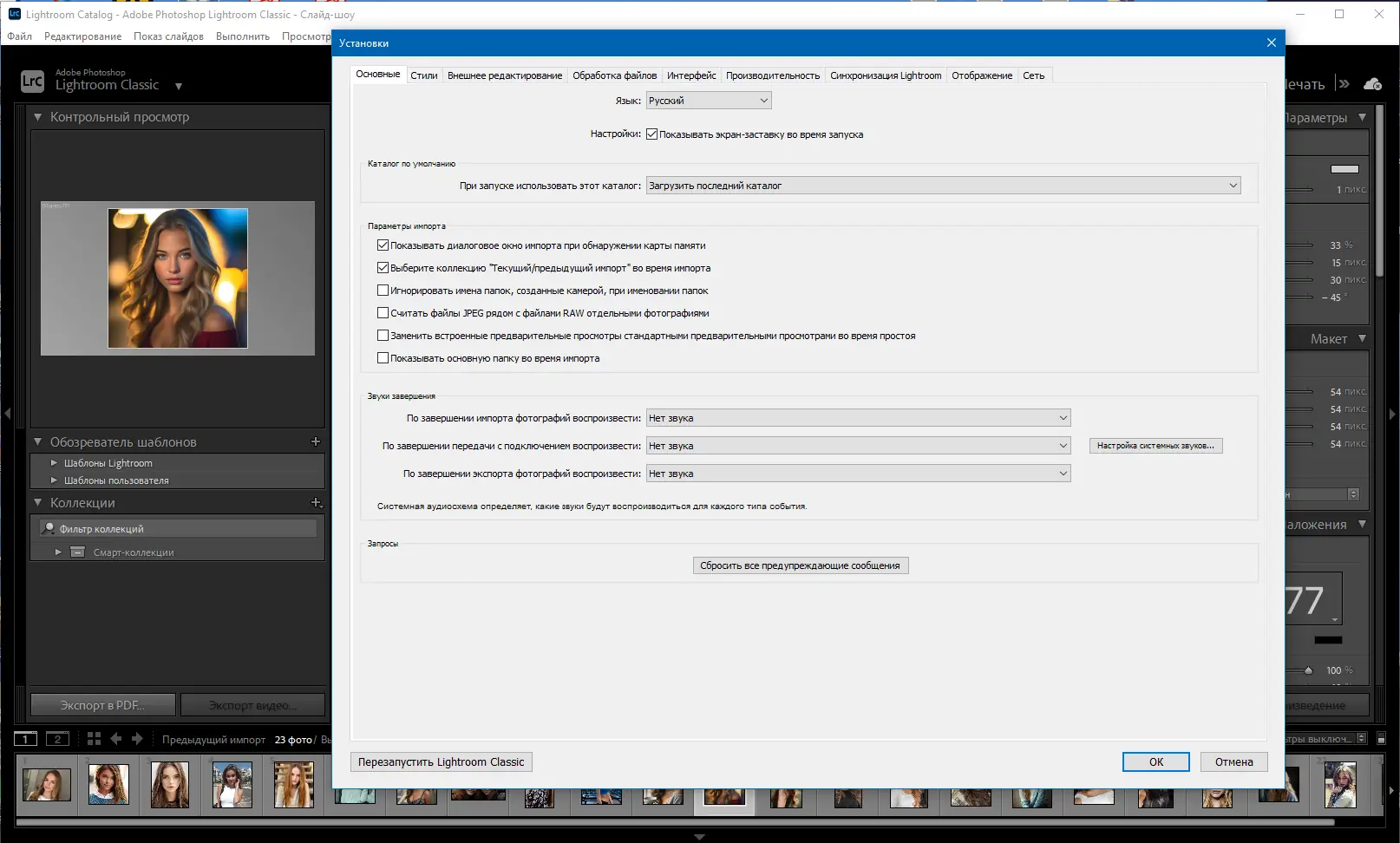The height and width of the screenshot is (843, 1400).
Task: Click the Lightroom app icon in title bar
Action: (14, 14)
